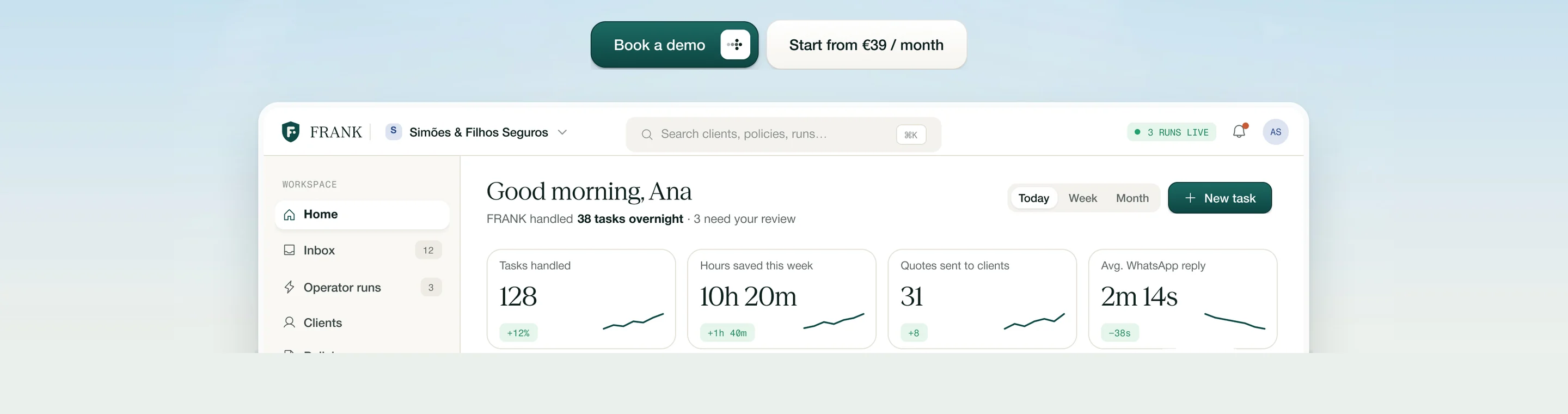Click Start from €39 / month
The width and height of the screenshot is (1568, 414).
point(866,45)
